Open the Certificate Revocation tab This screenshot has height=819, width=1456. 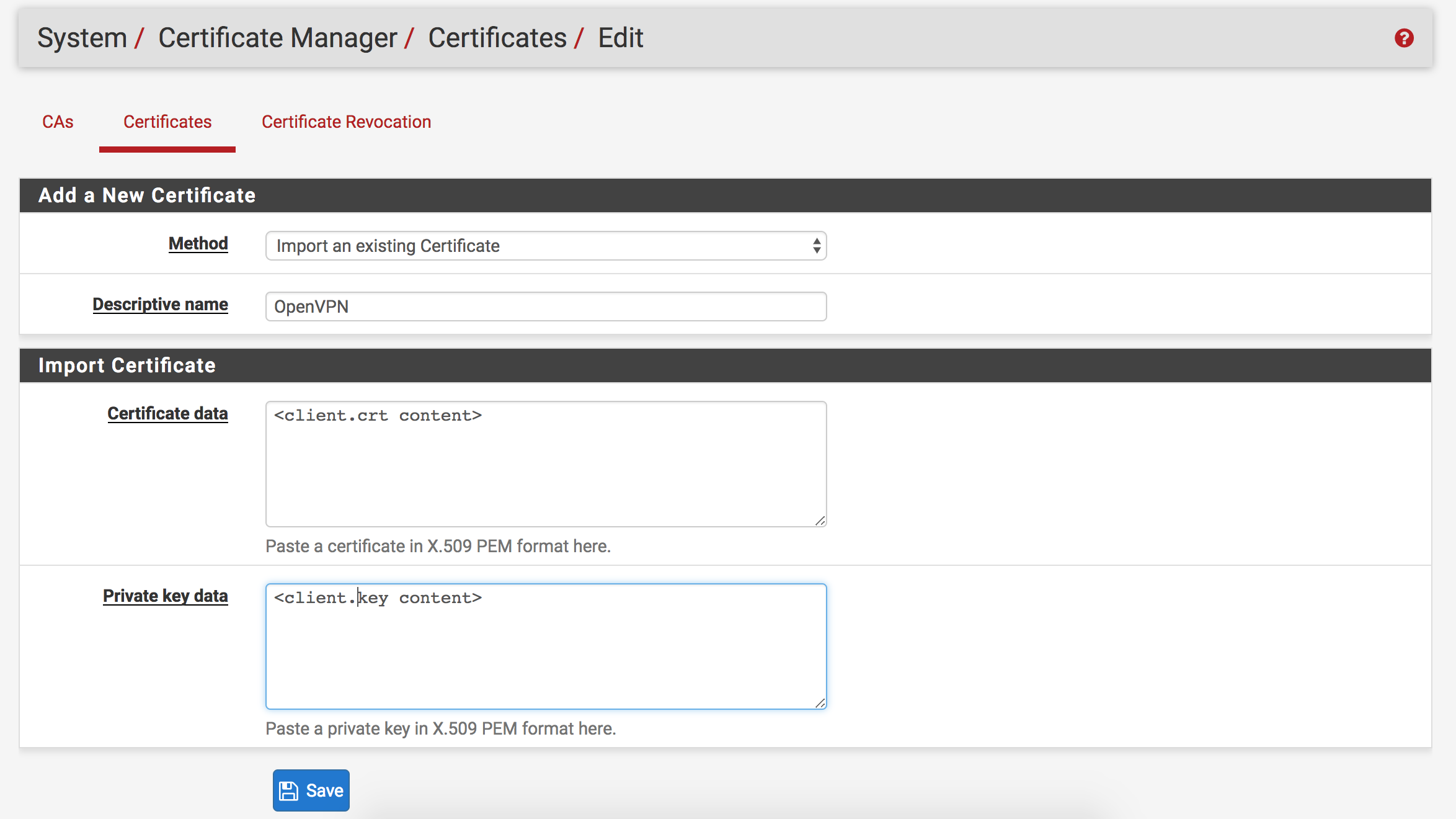346,122
